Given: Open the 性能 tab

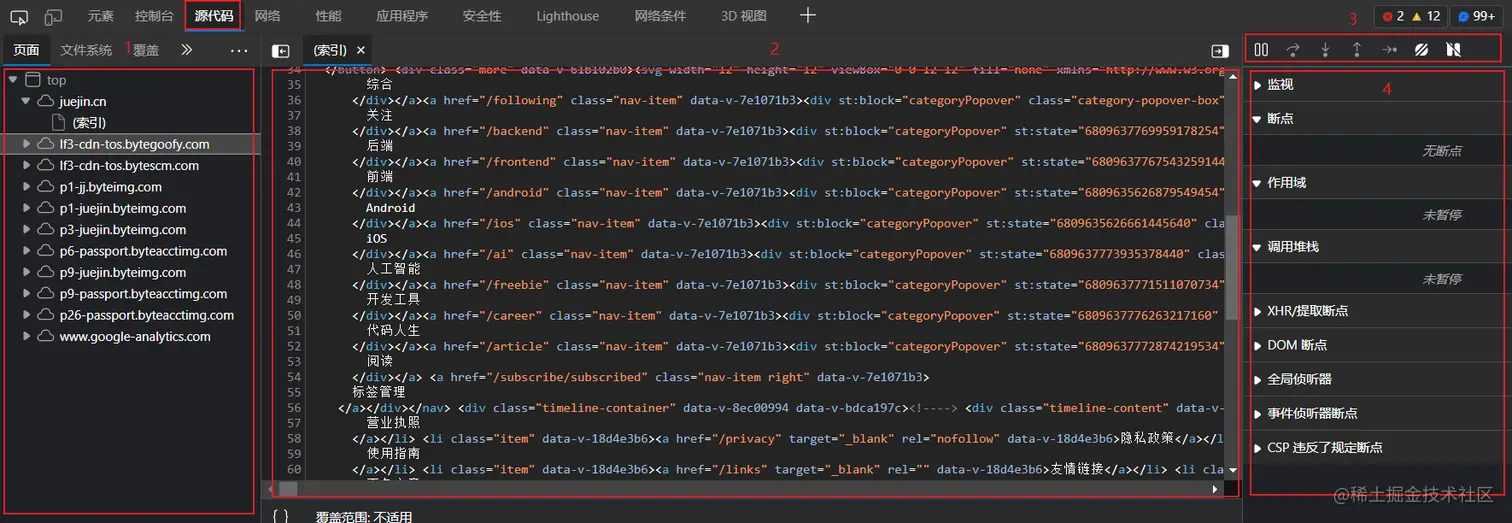Looking at the screenshot, I should click(328, 16).
